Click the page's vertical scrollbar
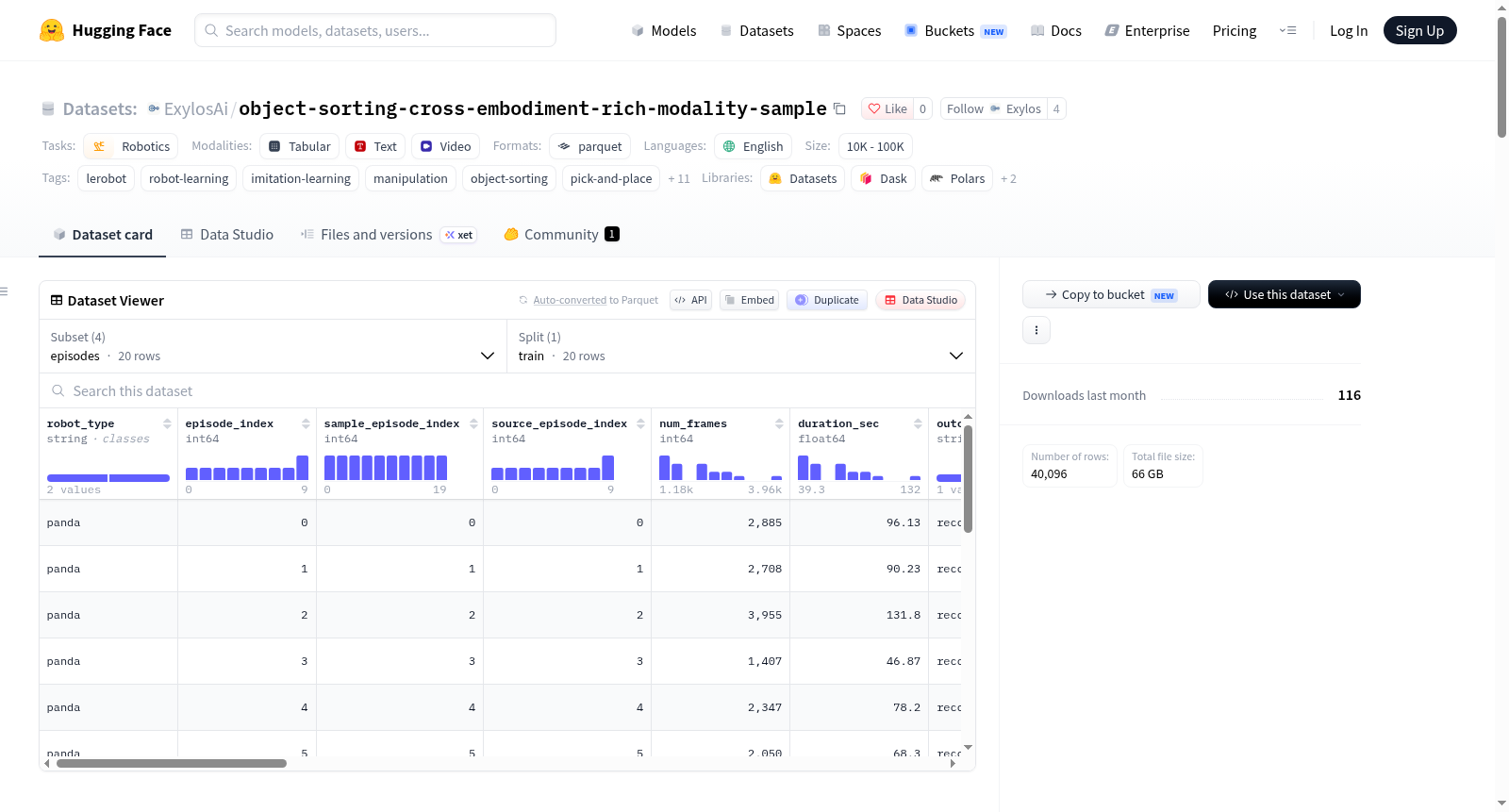Viewport: 1509px width, 812px height. click(1501, 77)
